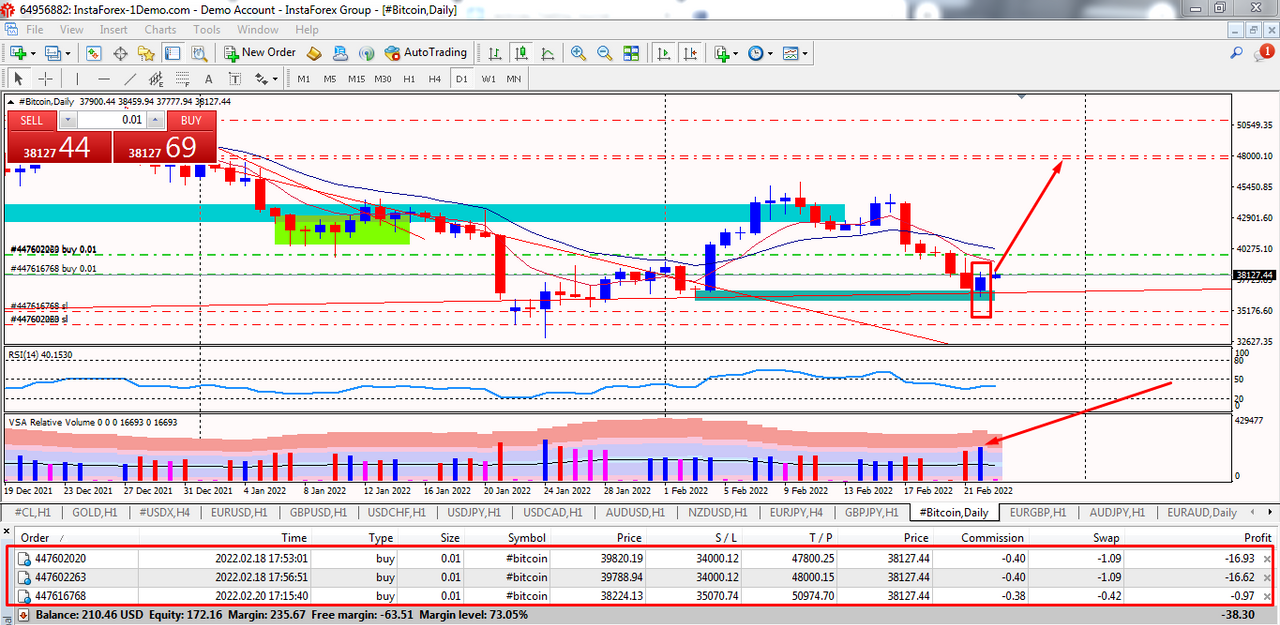Screen dimensions: 1280x625
Task: Switch timeframe to M1
Action: (304, 79)
